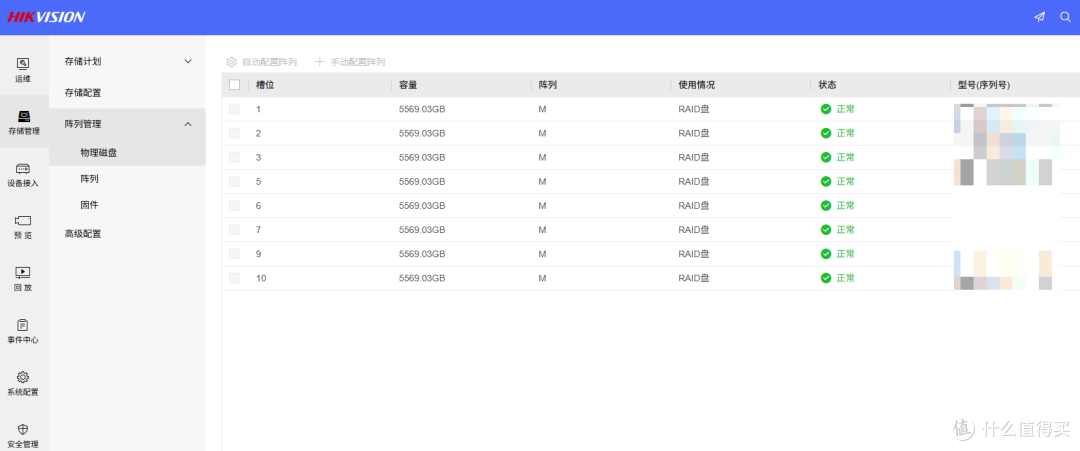Click green status icon for slot 6
1080x451 pixels.
(826, 205)
